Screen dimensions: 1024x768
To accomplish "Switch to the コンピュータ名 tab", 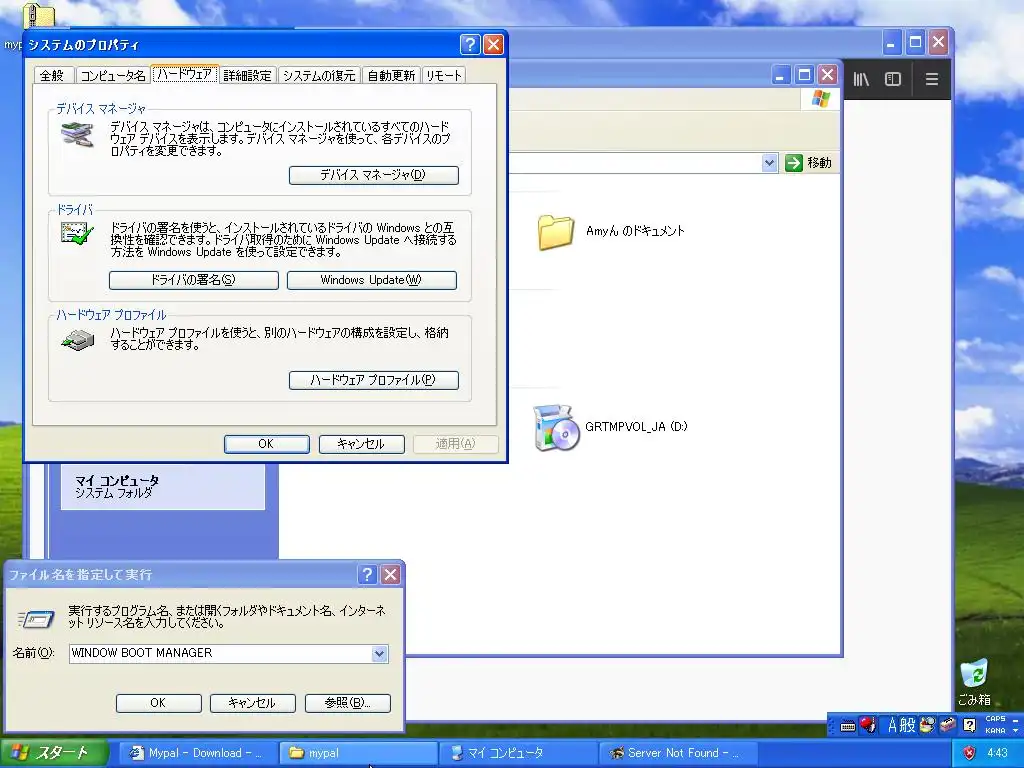I will (112, 75).
